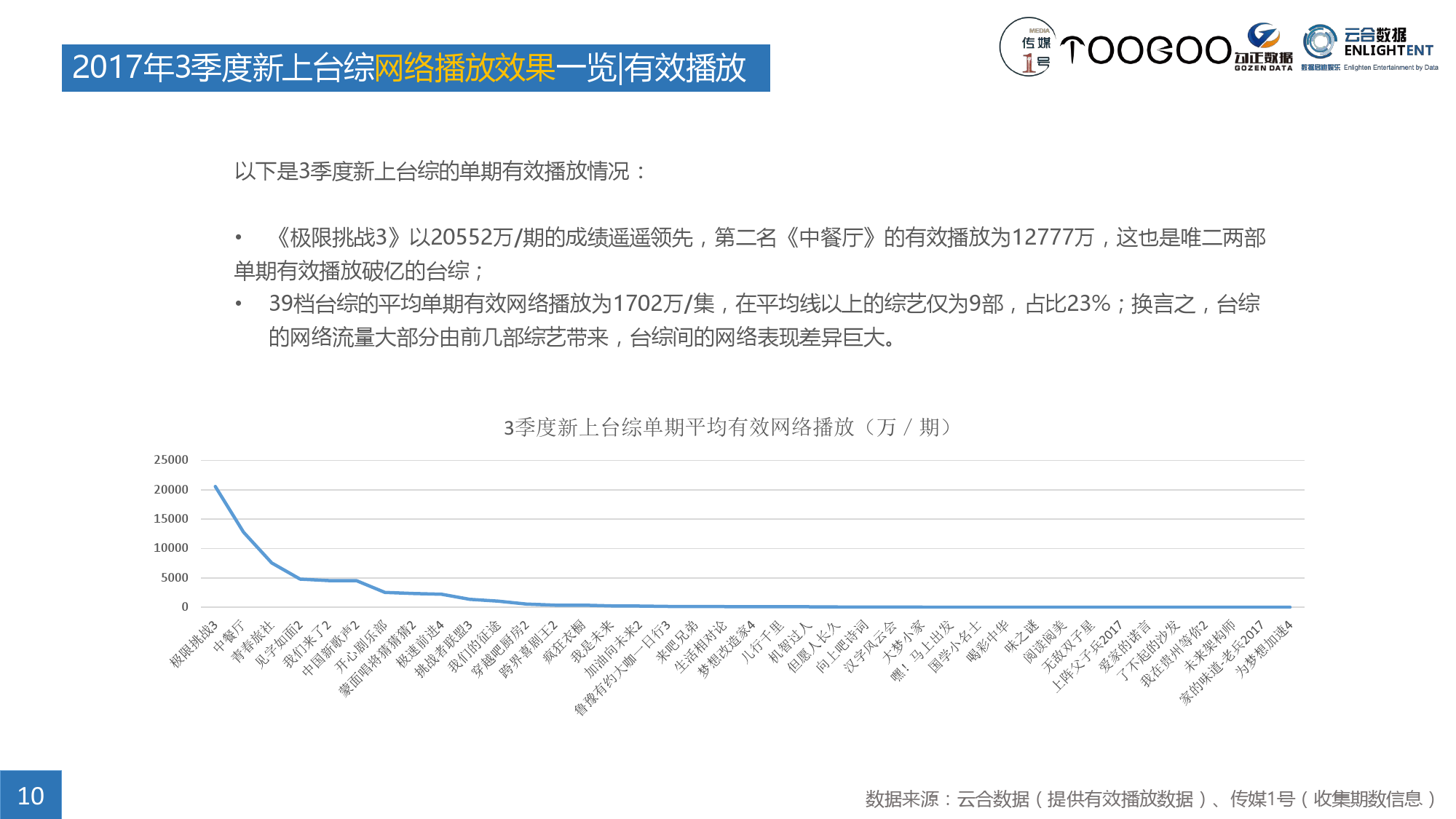Image resolution: width=1456 pixels, height=819 pixels.
Task: Click the slide title banner
Action: 415,68
